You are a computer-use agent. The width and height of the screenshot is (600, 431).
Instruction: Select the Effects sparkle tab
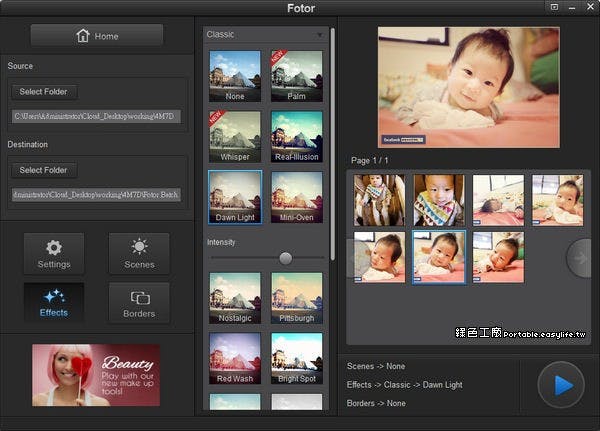pos(54,302)
